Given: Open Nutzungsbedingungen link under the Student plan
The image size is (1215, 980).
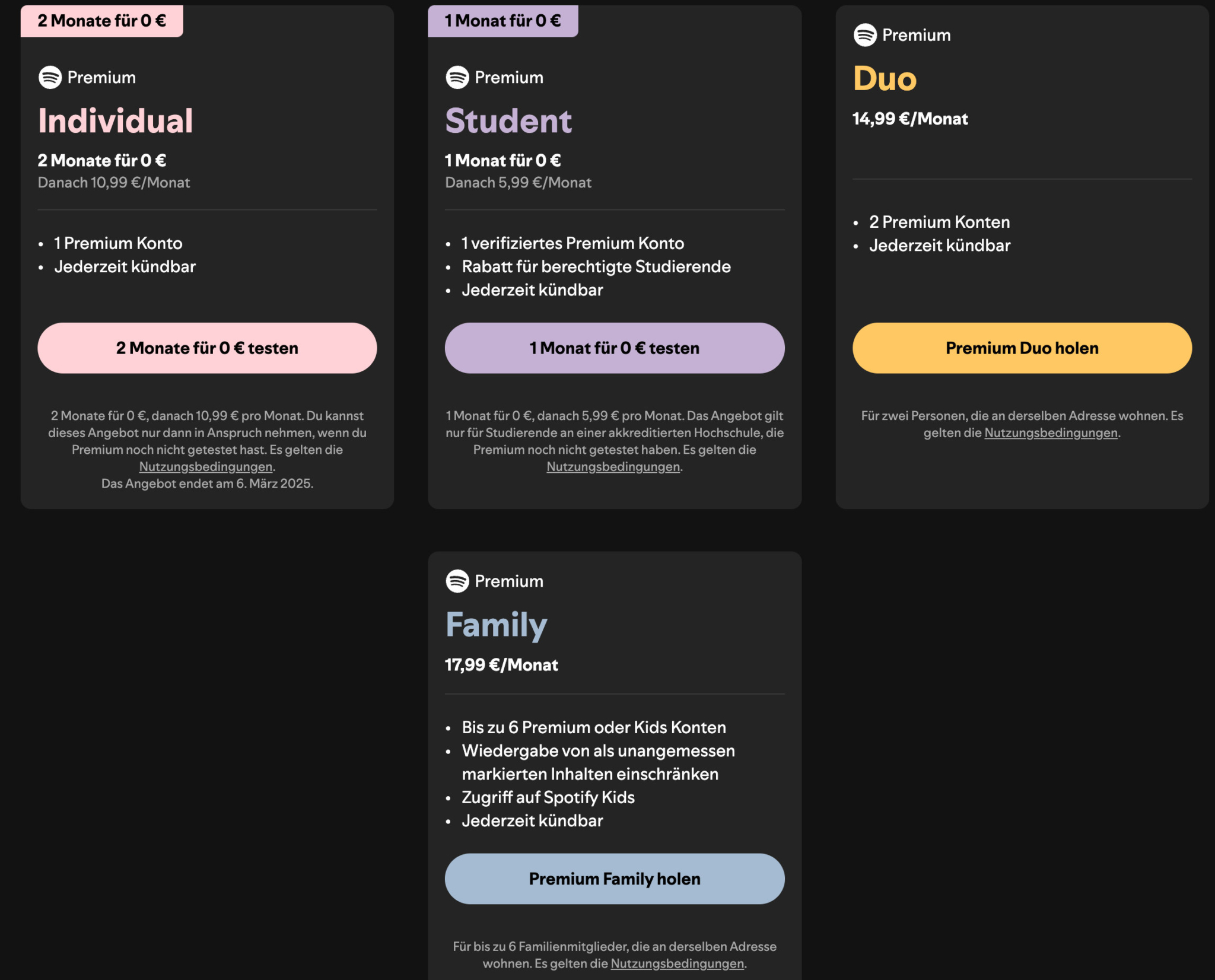Looking at the screenshot, I should point(613,467).
